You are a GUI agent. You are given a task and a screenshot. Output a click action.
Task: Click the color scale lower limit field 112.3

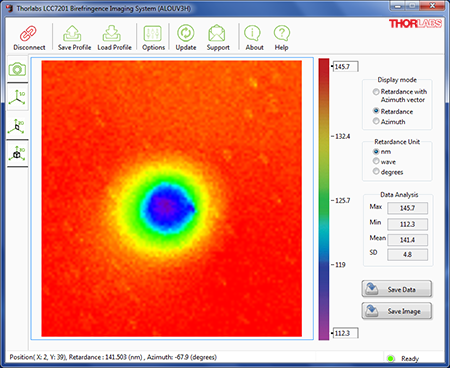point(346,333)
